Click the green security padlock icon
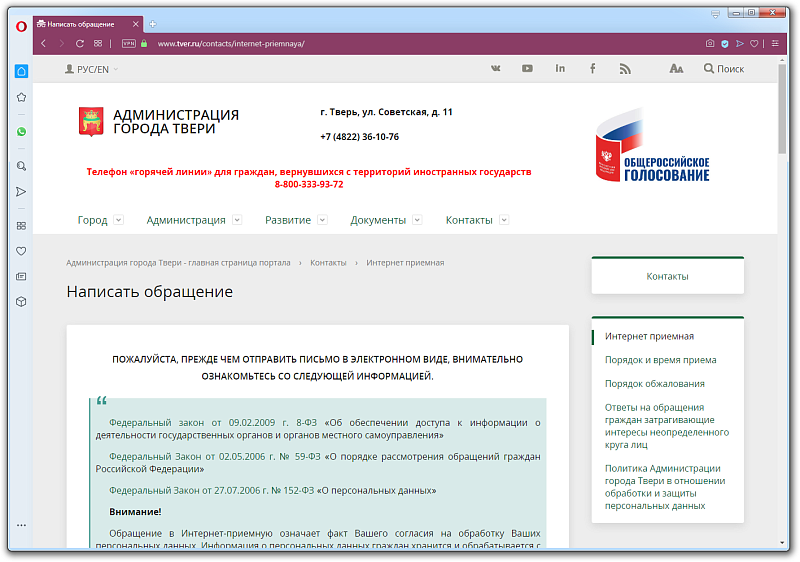Screen dimensions: 800x562 pos(144,44)
